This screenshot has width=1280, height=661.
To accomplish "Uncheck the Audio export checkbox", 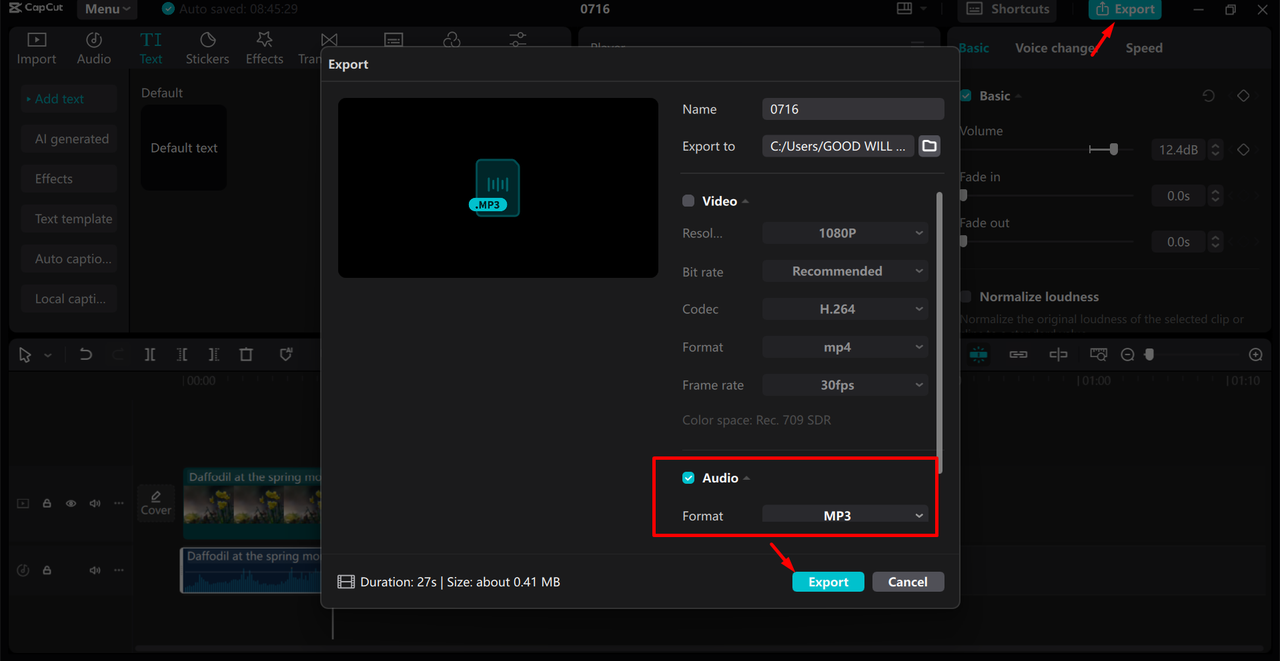I will point(688,478).
